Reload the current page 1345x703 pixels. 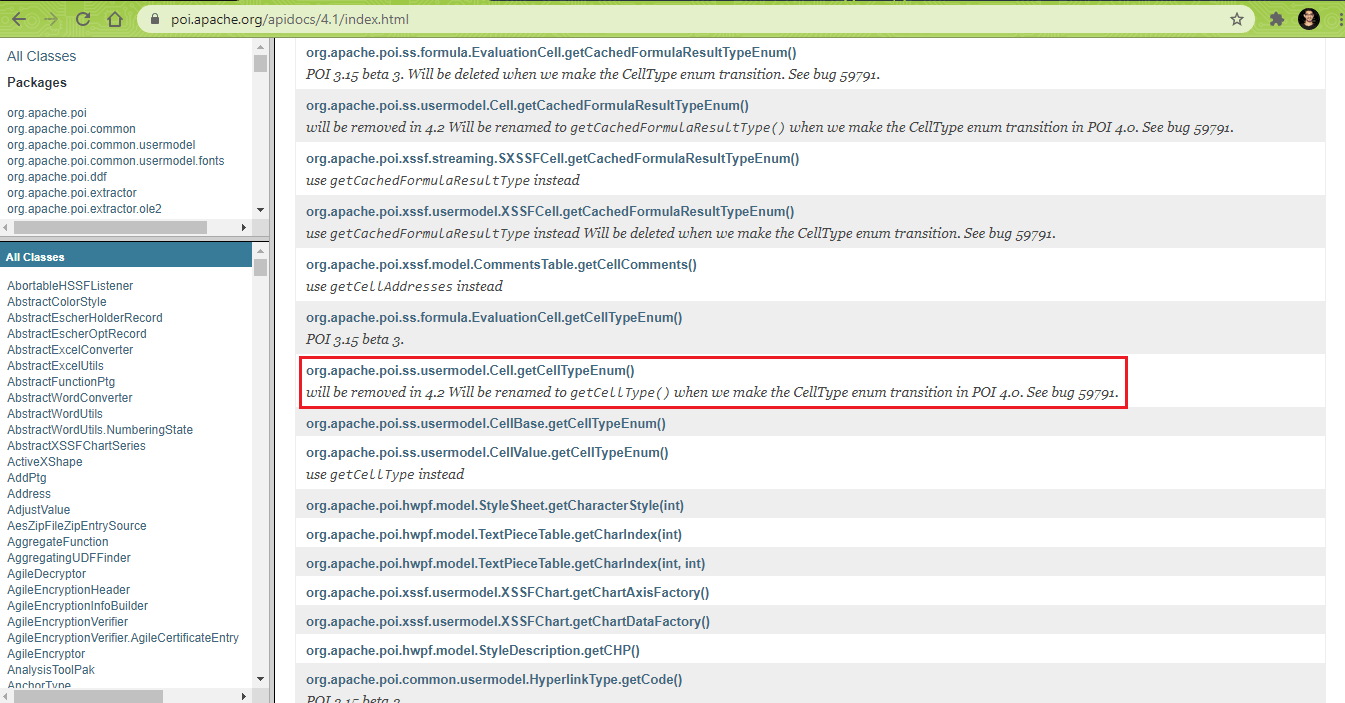pyautogui.click(x=83, y=19)
